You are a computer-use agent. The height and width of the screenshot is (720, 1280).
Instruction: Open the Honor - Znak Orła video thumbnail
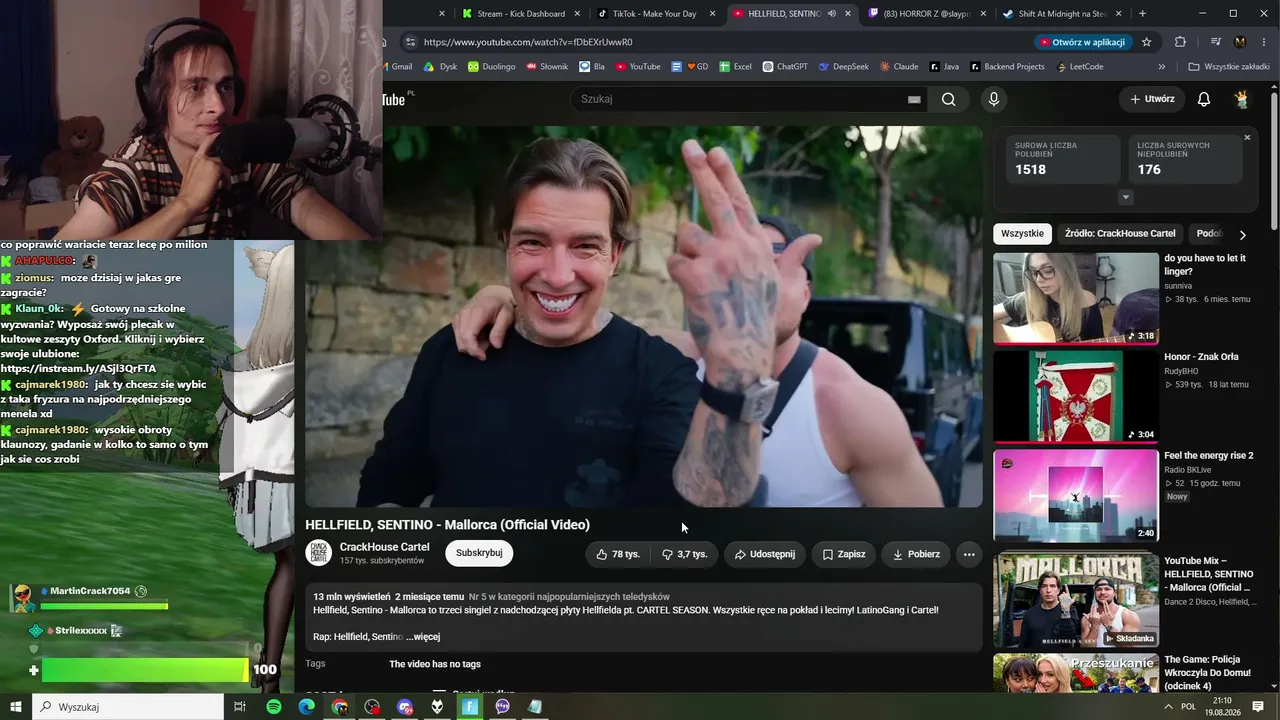coord(1076,396)
